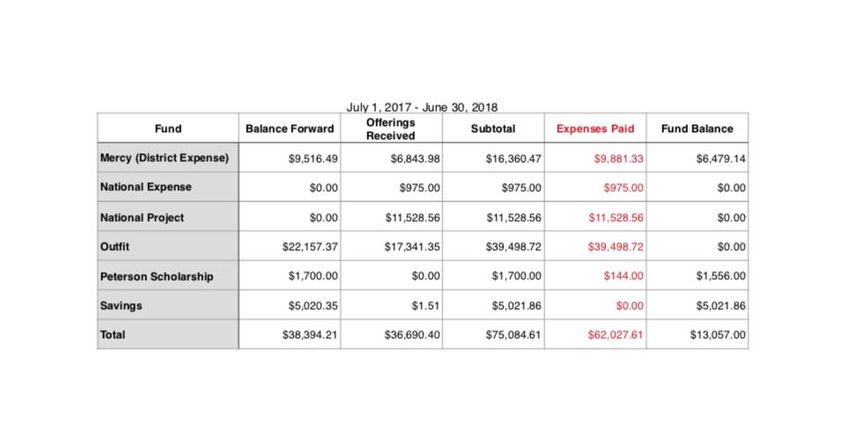Select the Fund column header cell
The width and height of the screenshot is (850, 427).
(x=168, y=128)
